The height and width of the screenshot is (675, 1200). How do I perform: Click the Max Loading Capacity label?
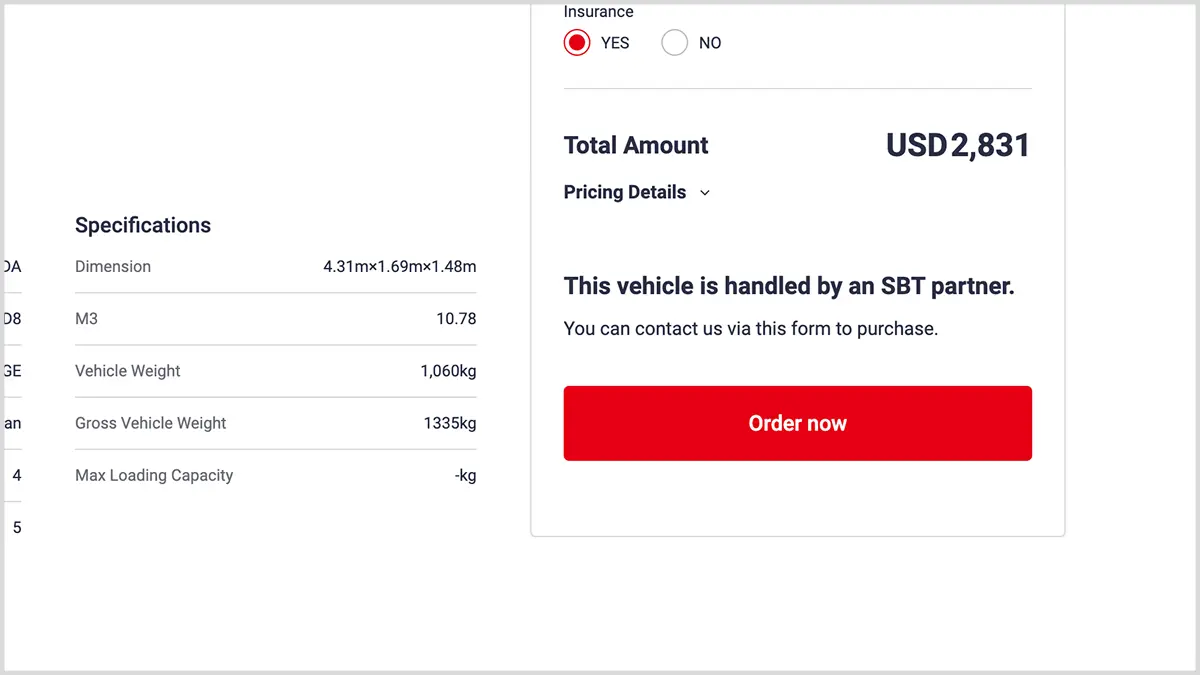coord(154,475)
